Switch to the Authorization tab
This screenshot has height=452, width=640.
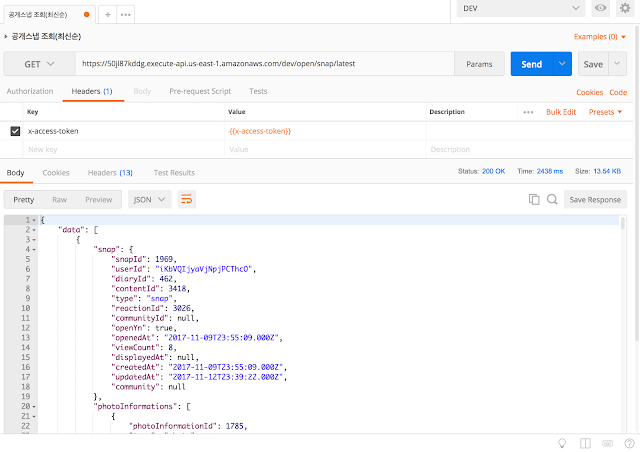click(30, 91)
